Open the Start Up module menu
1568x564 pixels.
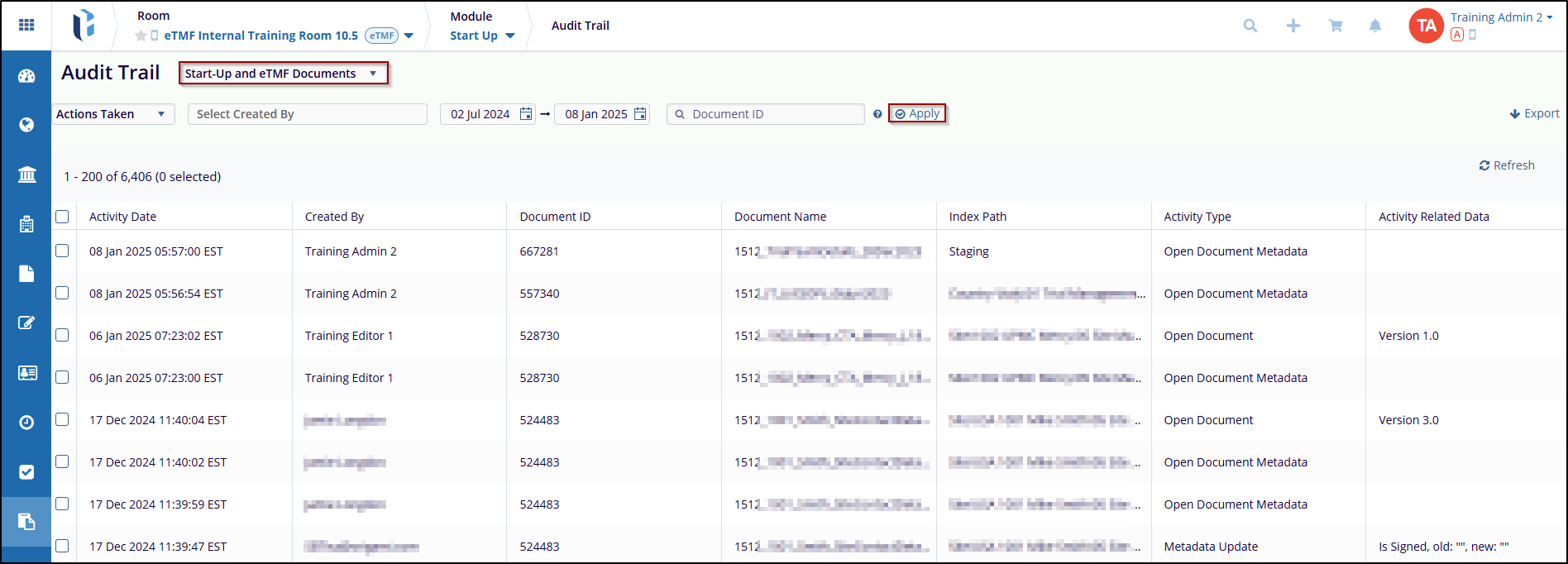(482, 36)
